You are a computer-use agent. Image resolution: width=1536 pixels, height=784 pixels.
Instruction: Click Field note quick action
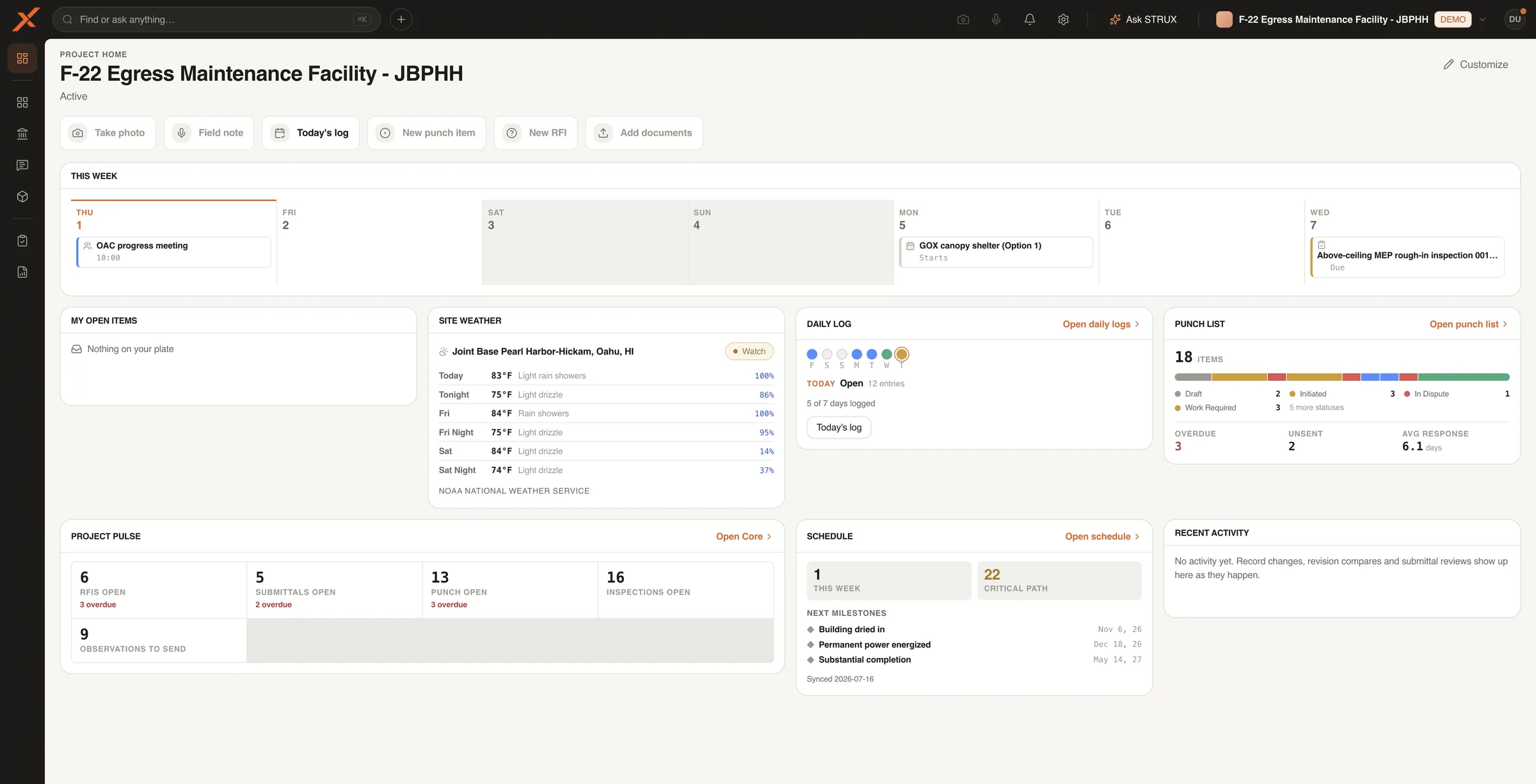[209, 133]
